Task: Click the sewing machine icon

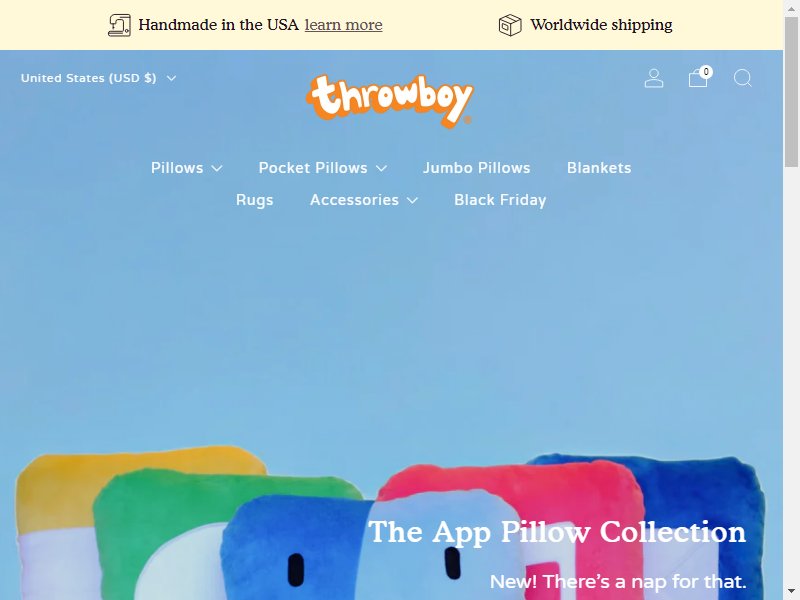Action: coord(119,25)
